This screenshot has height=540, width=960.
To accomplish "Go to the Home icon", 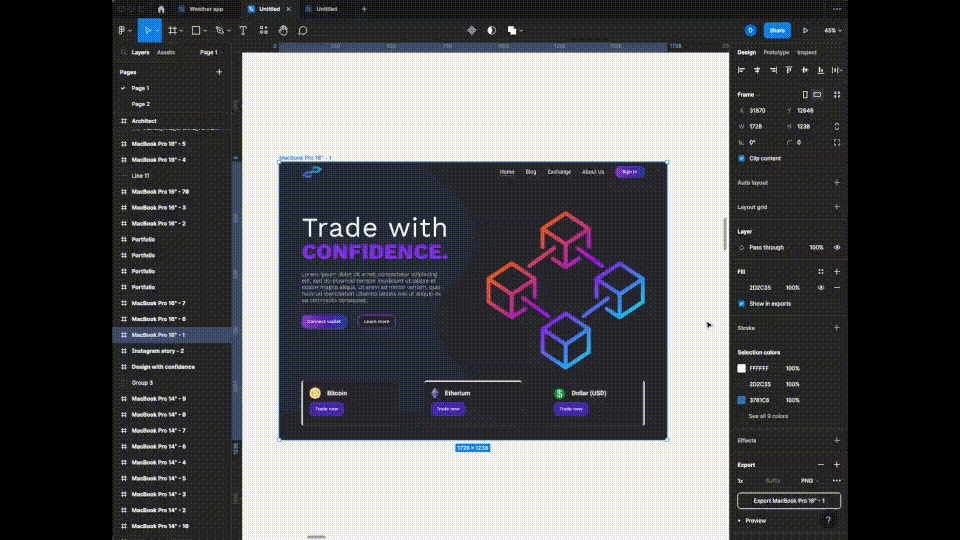I will pyautogui.click(x=161, y=9).
